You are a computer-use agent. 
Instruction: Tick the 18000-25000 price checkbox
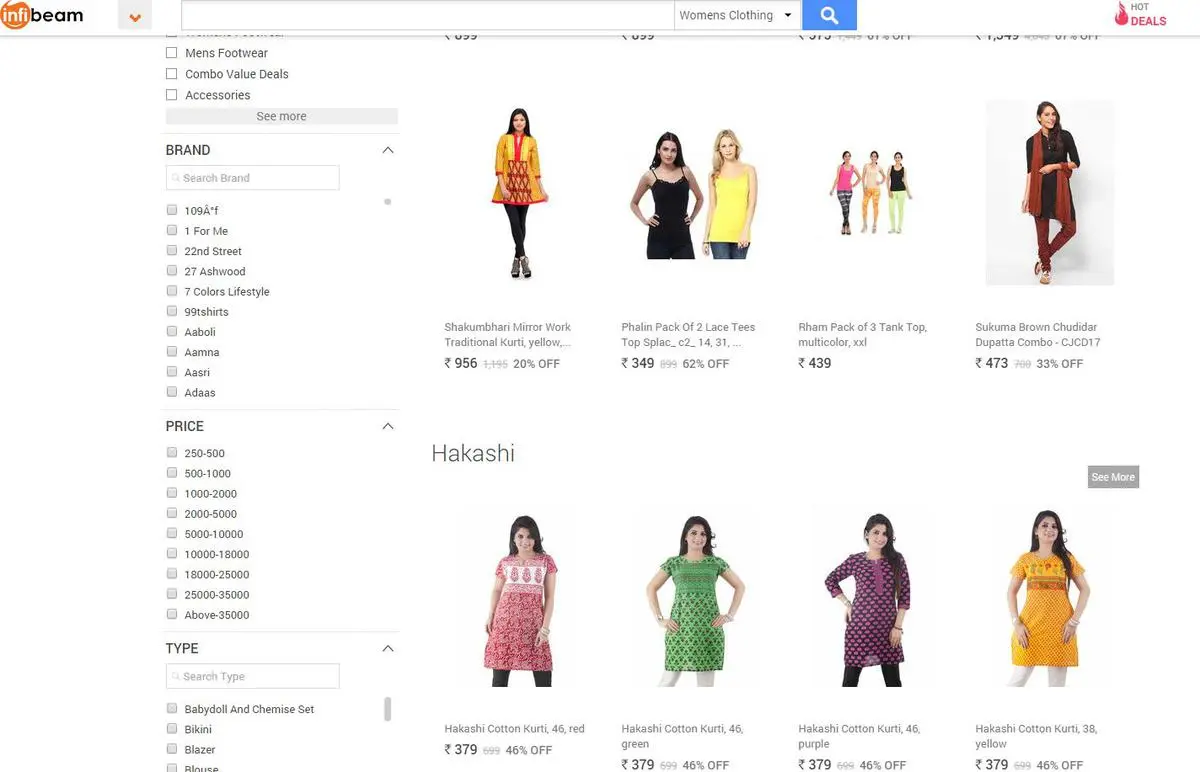(x=172, y=573)
